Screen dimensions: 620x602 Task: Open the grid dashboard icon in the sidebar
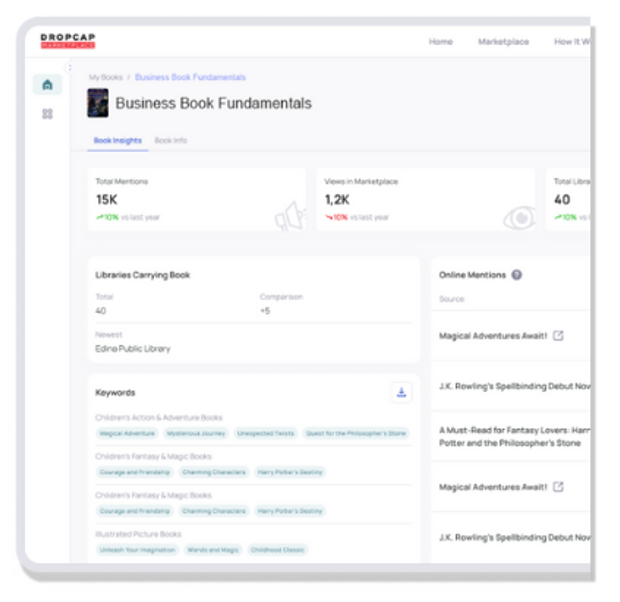pyautogui.click(x=47, y=114)
